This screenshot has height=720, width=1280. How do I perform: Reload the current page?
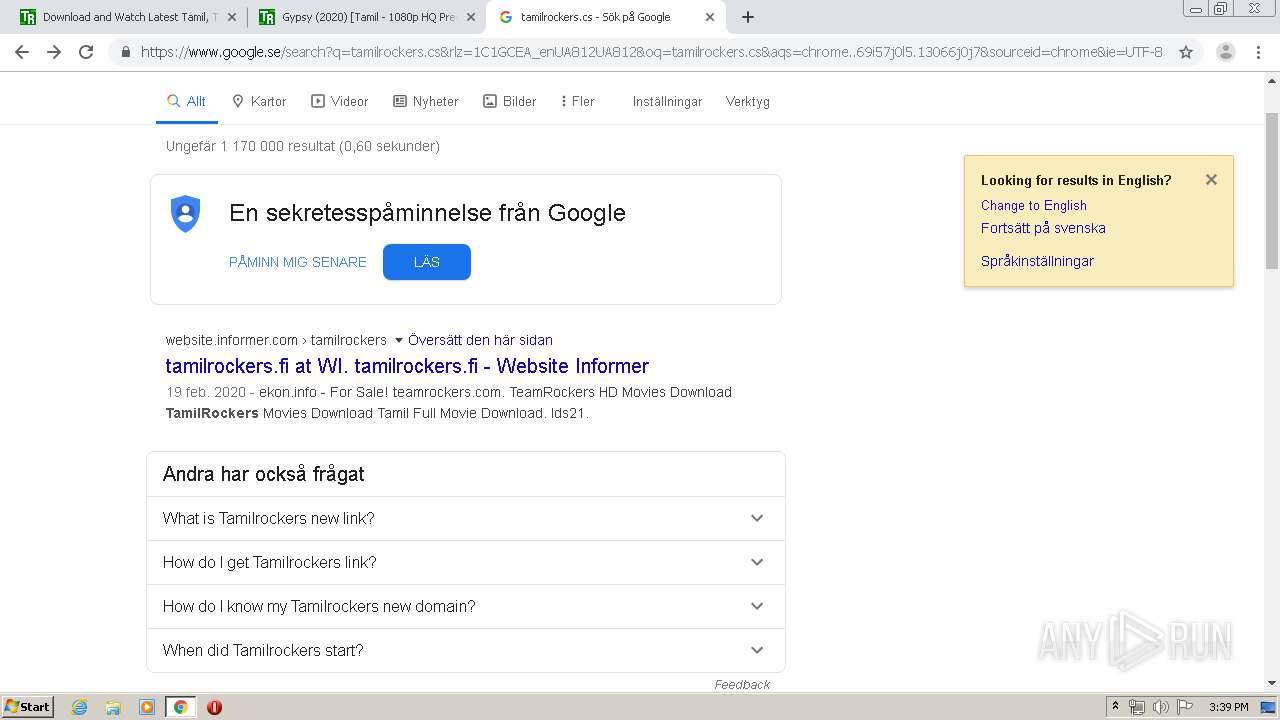coord(86,52)
